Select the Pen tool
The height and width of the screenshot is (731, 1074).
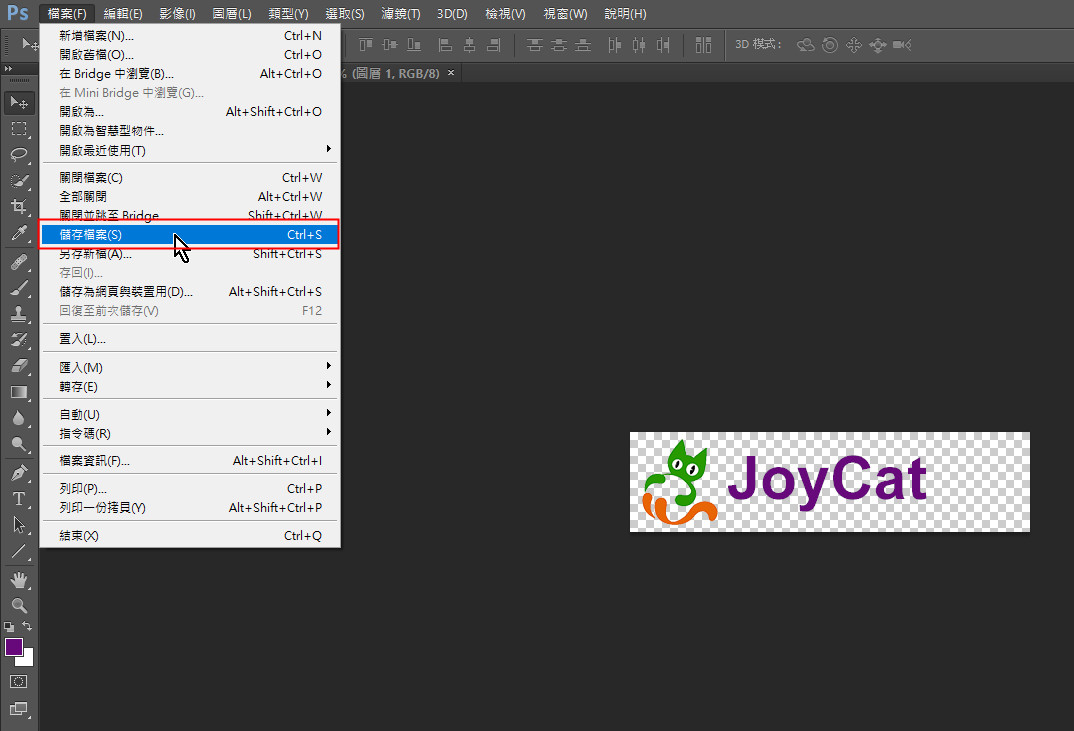pyautogui.click(x=19, y=473)
